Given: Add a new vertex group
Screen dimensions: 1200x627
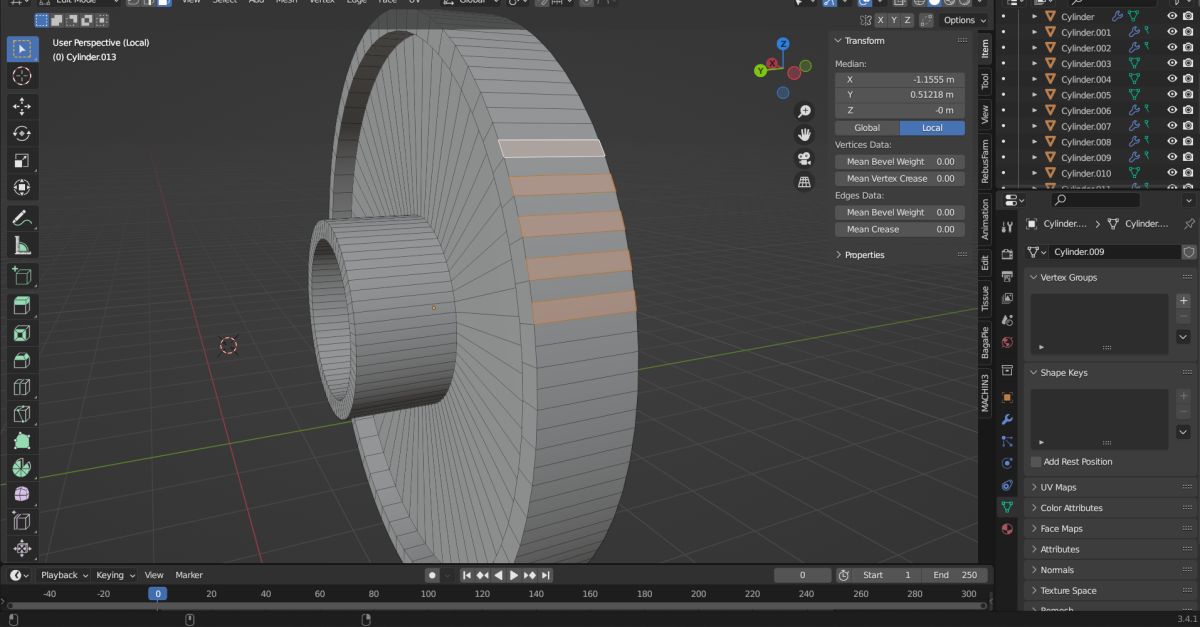Looking at the screenshot, I should 1183,300.
